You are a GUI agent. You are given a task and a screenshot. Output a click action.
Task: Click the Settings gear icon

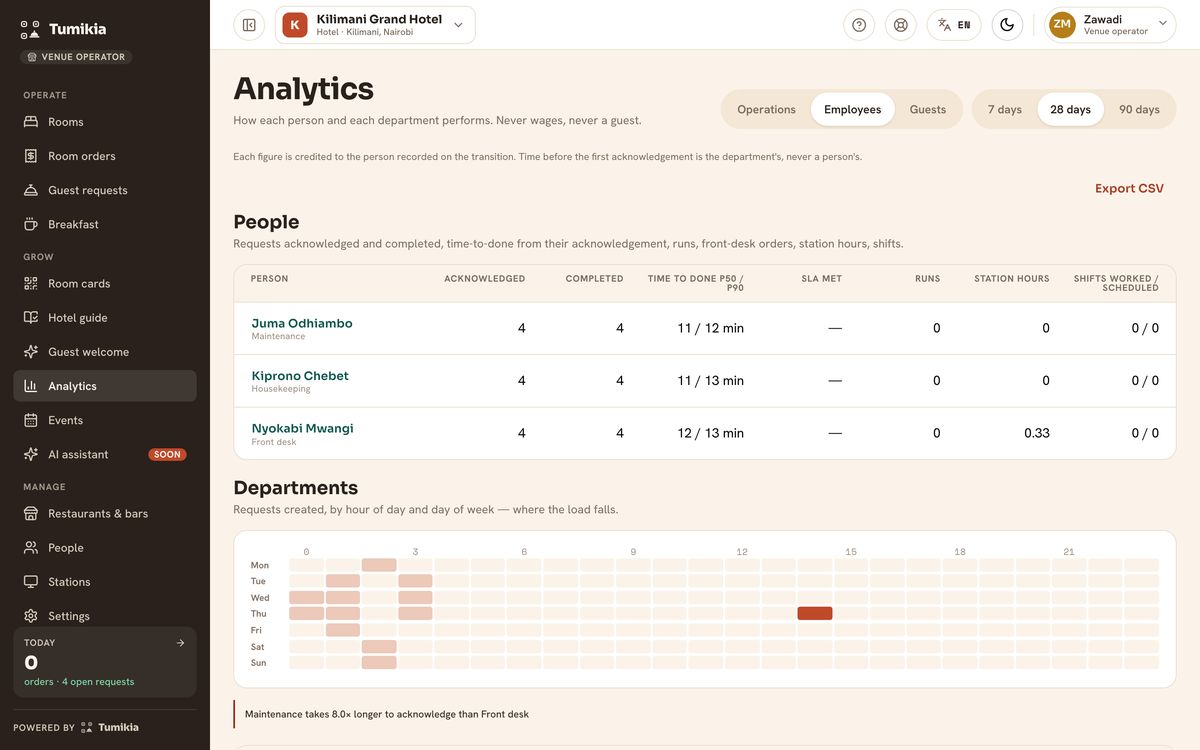30,616
